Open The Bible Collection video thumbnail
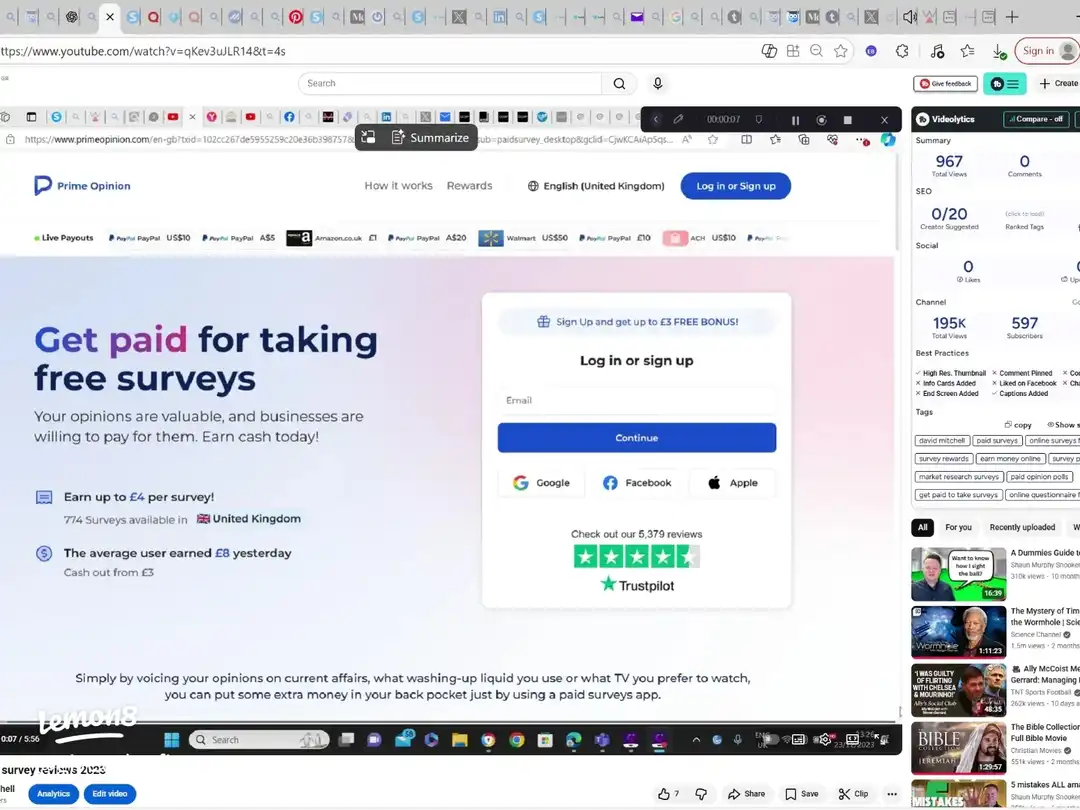The height and width of the screenshot is (810, 1080). click(x=958, y=748)
